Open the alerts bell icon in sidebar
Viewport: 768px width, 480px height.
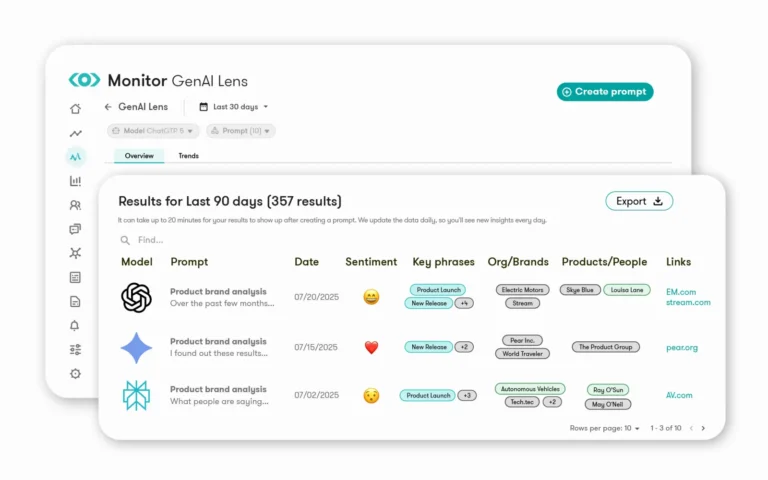74,325
